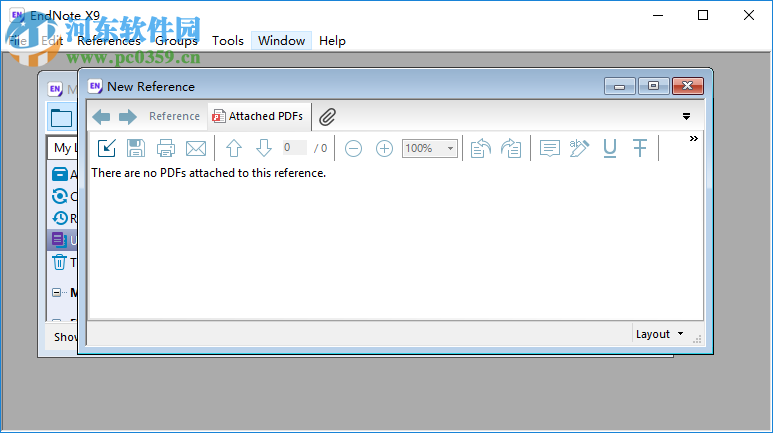Expand hidden toolbar items chevron
Viewport: 773px width, 433px height.
tap(694, 139)
